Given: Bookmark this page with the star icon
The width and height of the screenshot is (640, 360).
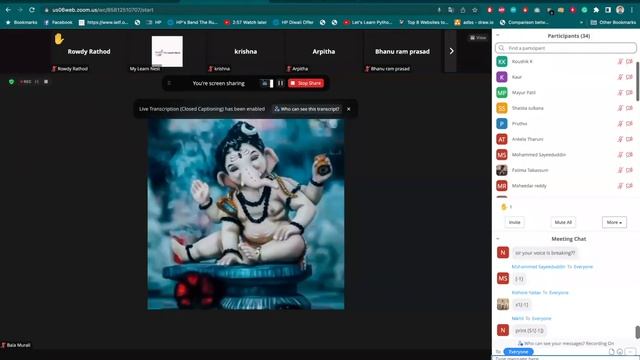Looking at the screenshot, I should 475,10.
